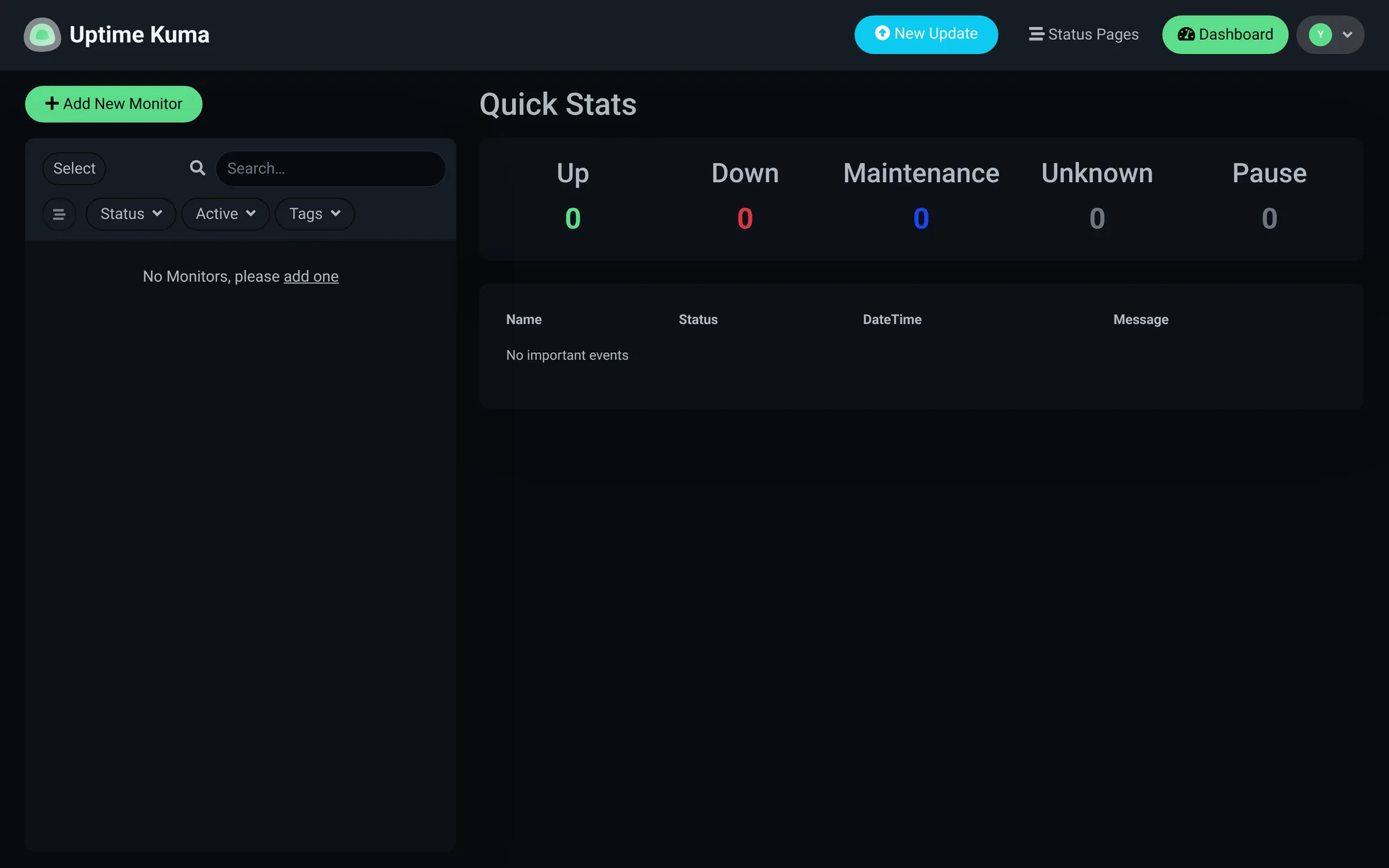Viewport: 1389px width, 868px height.
Task: Go to the Dashboard tab
Action: click(1224, 35)
